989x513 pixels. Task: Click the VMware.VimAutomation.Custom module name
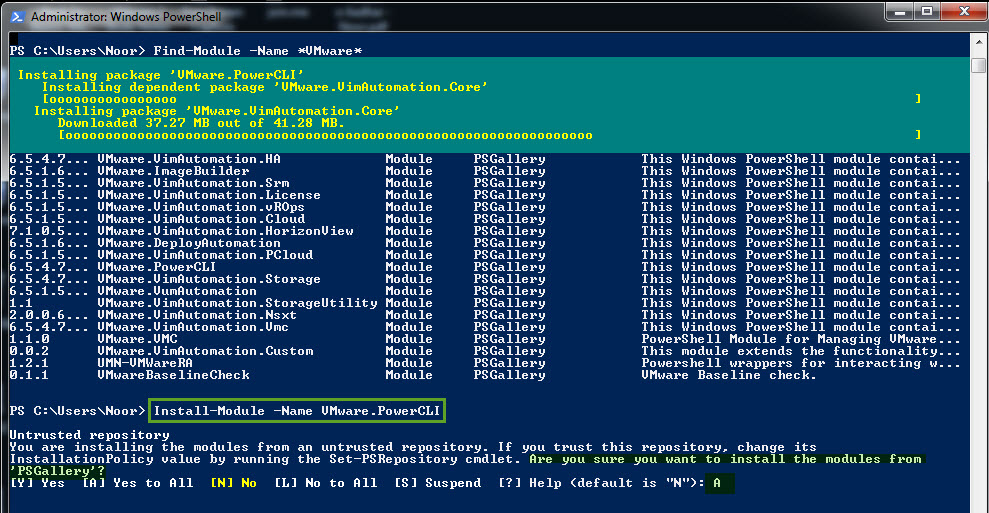coord(205,351)
